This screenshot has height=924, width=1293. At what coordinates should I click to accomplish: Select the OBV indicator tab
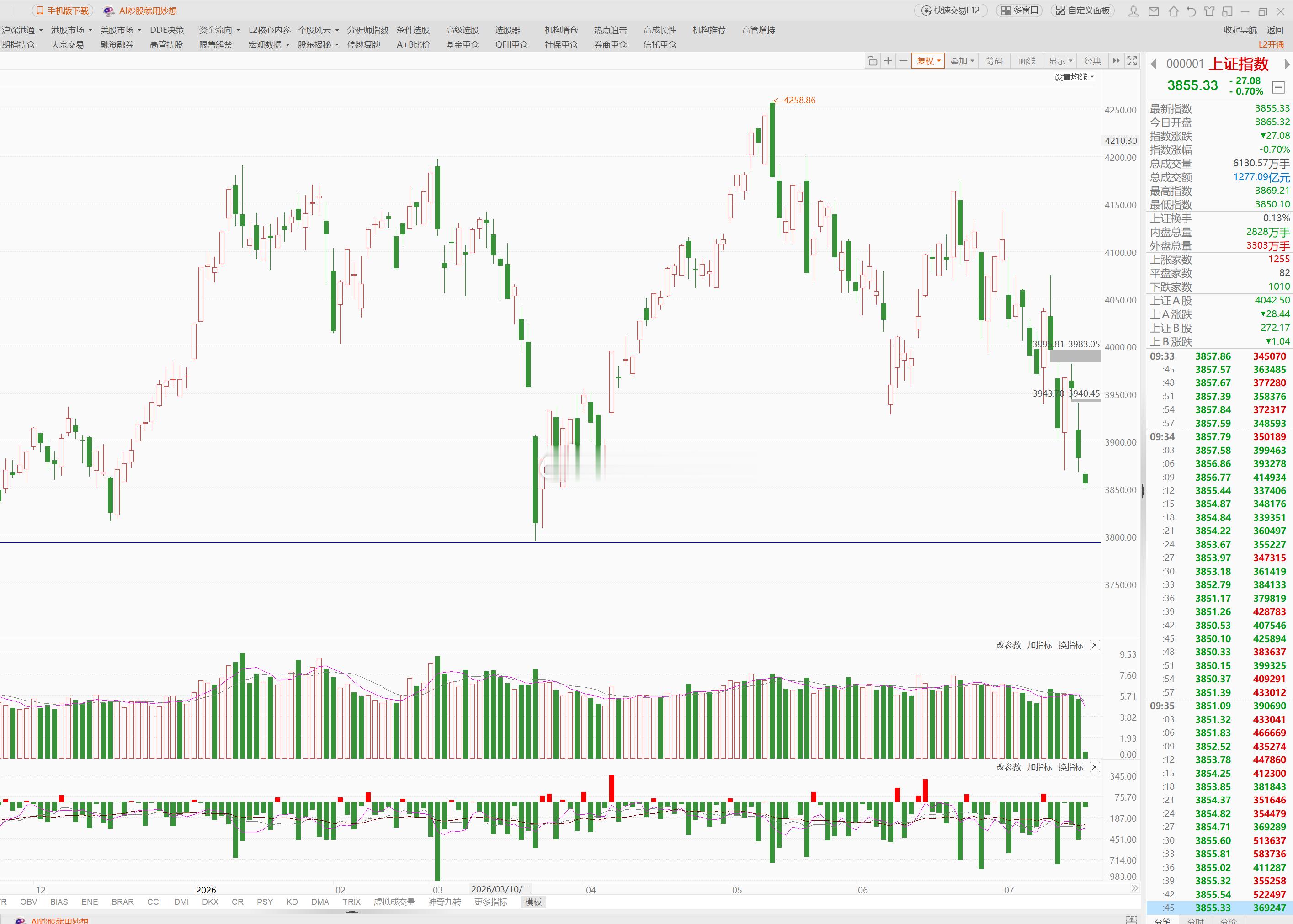(x=28, y=902)
